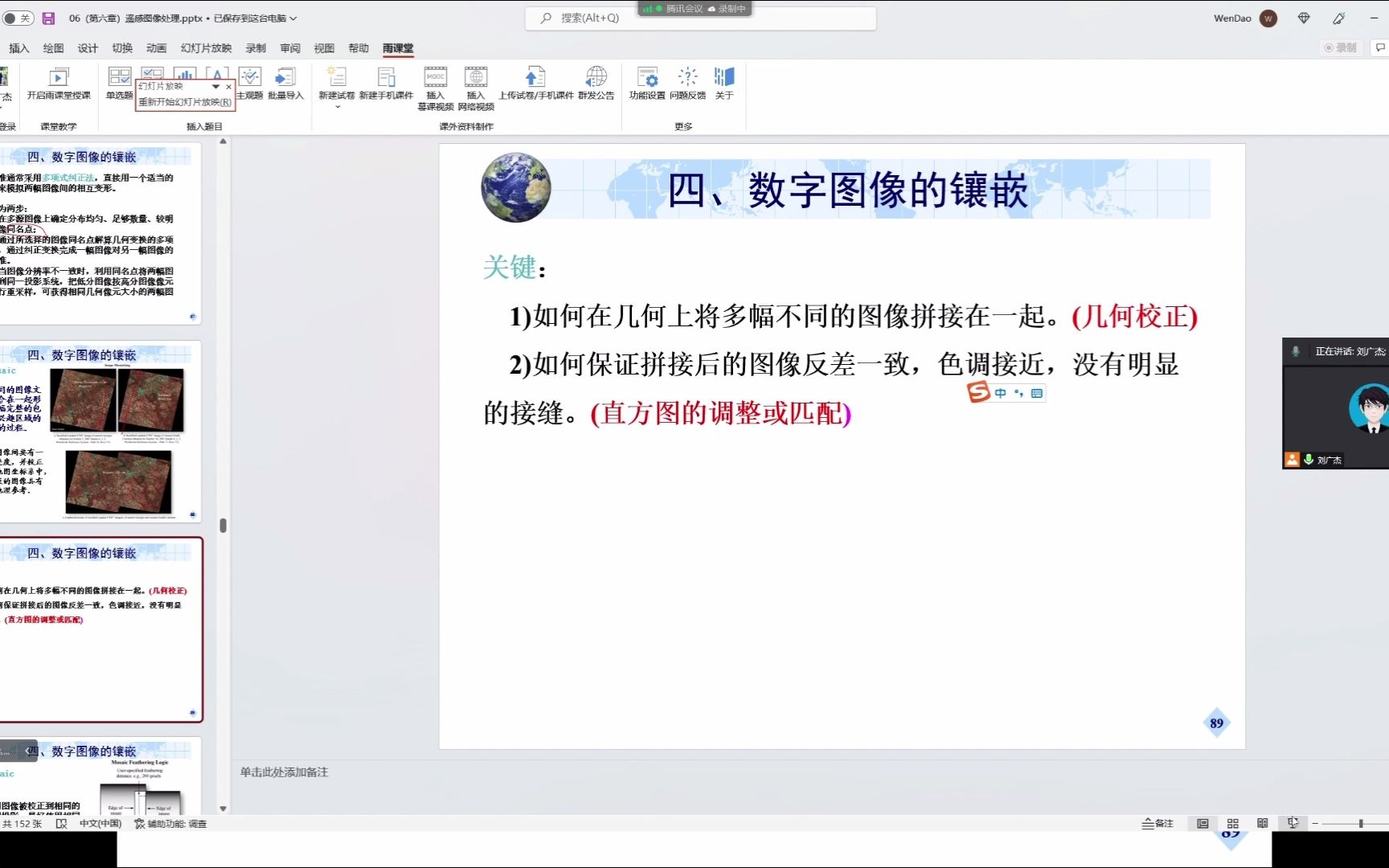1389x868 pixels.
Task: Click spell check icon in status bar
Action: pyautogui.click(x=61, y=824)
